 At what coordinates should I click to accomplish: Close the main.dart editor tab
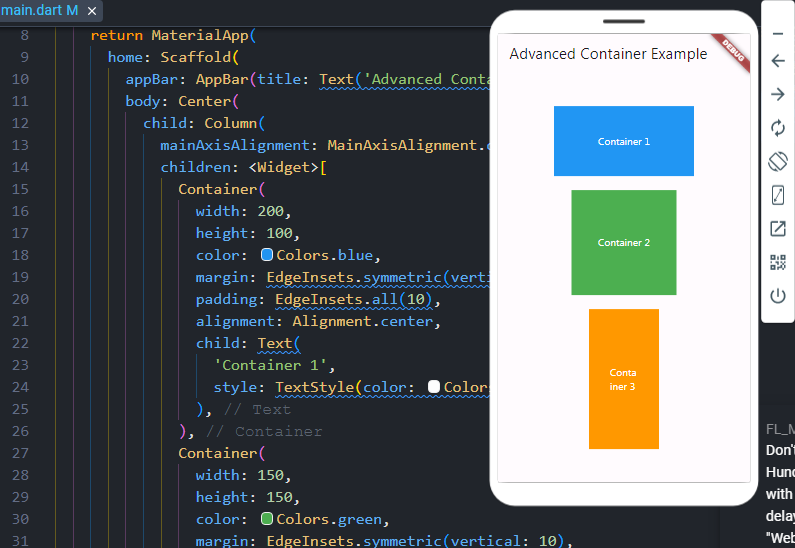pos(92,11)
